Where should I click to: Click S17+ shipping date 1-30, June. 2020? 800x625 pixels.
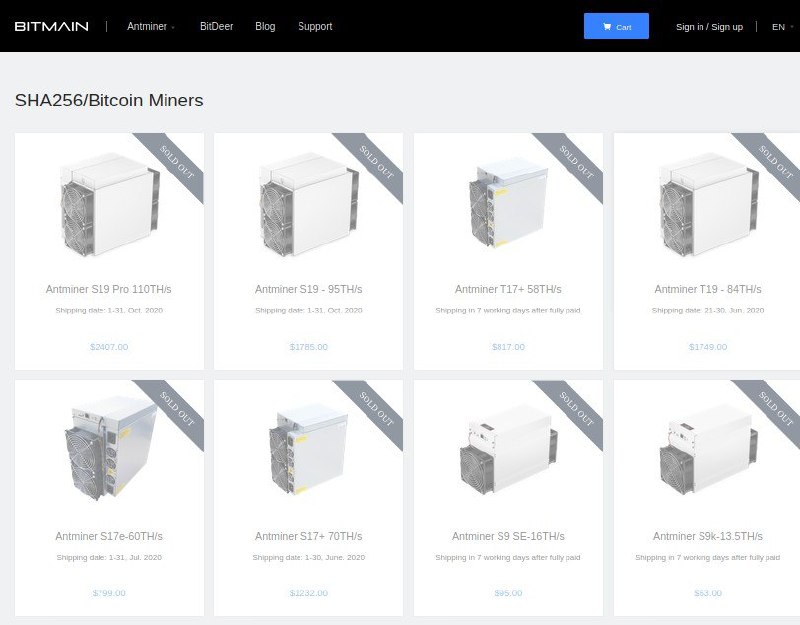click(309, 557)
